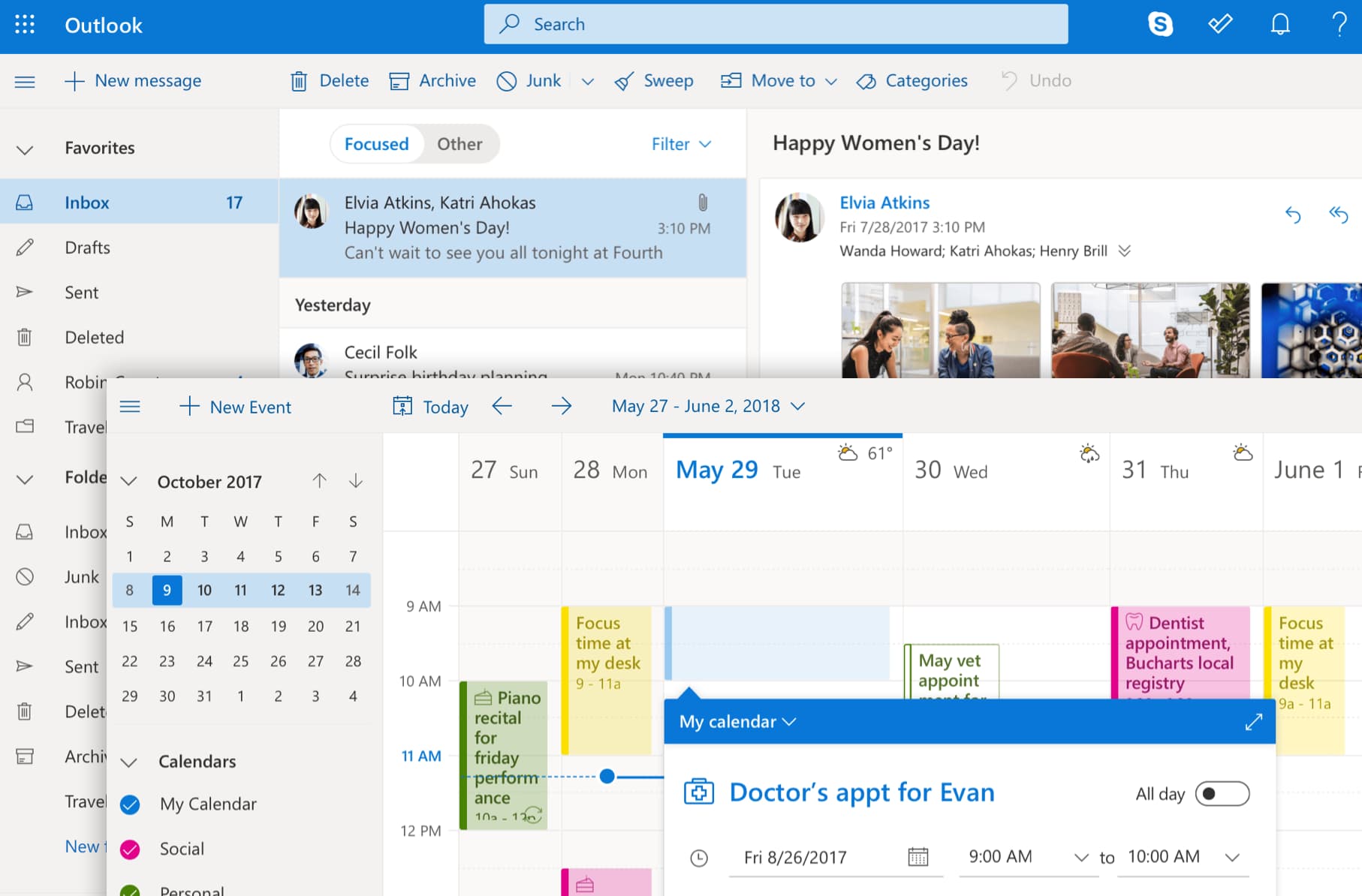Image resolution: width=1362 pixels, height=896 pixels.
Task: Open the help question mark
Action: pyautogui.click(x=1339, y=24)
